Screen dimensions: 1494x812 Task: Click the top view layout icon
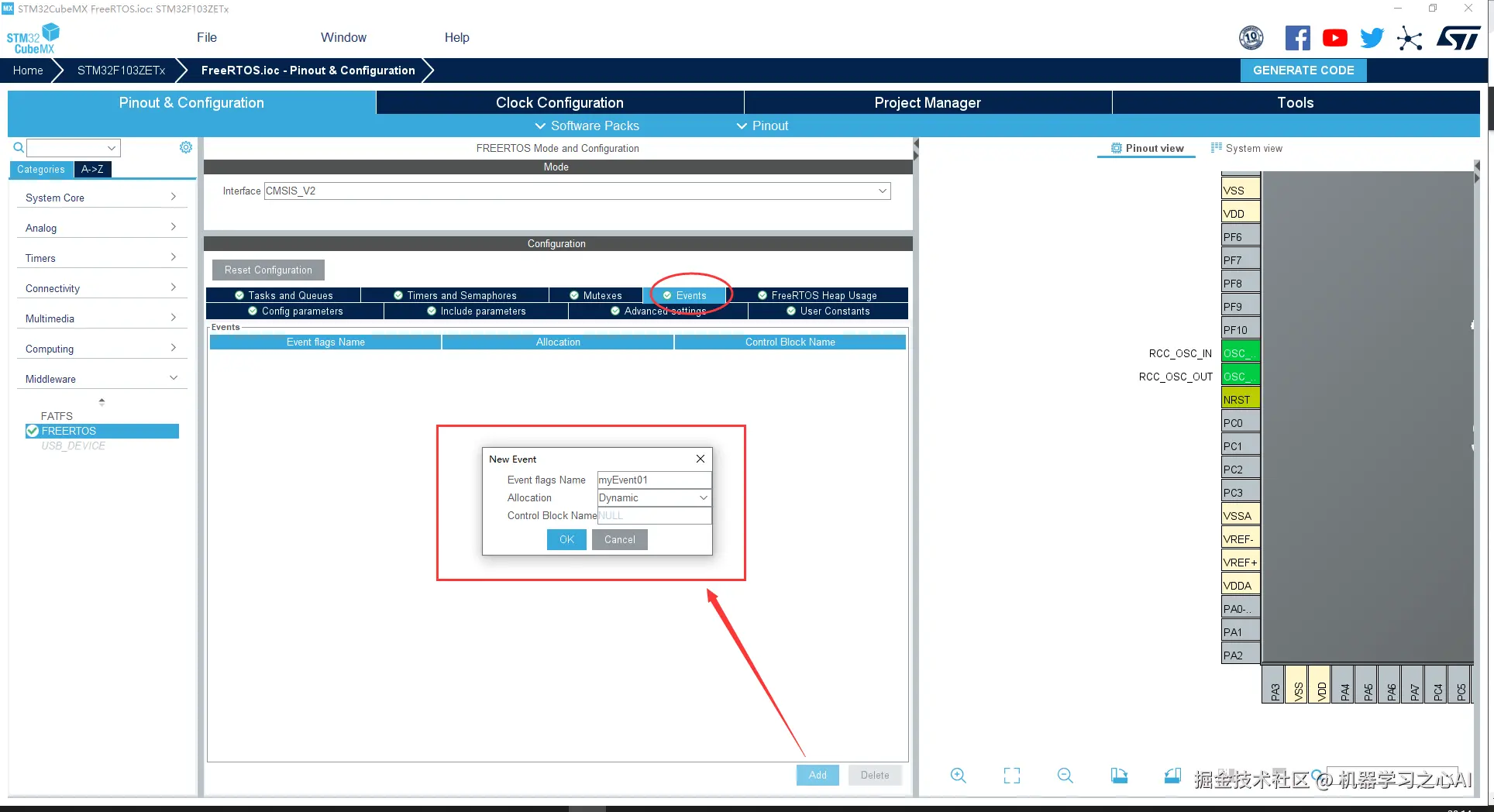pyautogui.click(x=1119, y=776)
